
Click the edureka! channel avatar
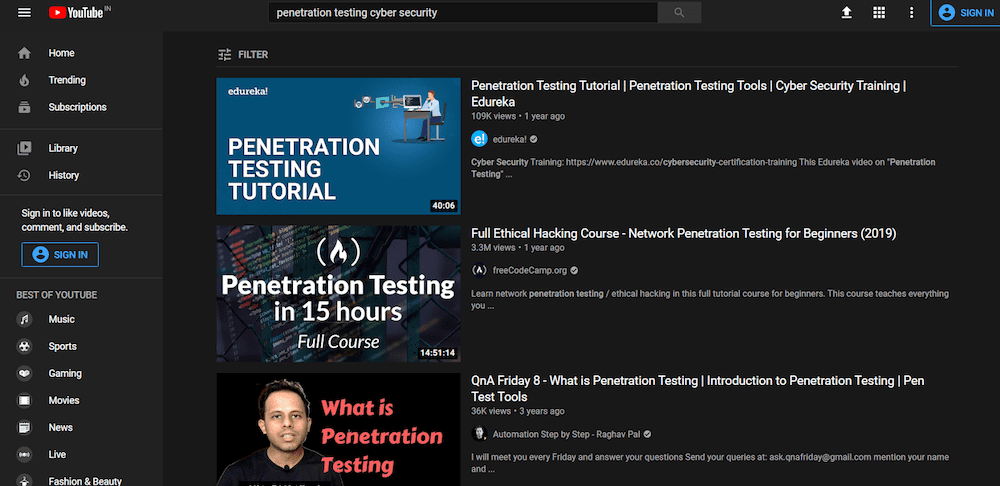(479, 139)
